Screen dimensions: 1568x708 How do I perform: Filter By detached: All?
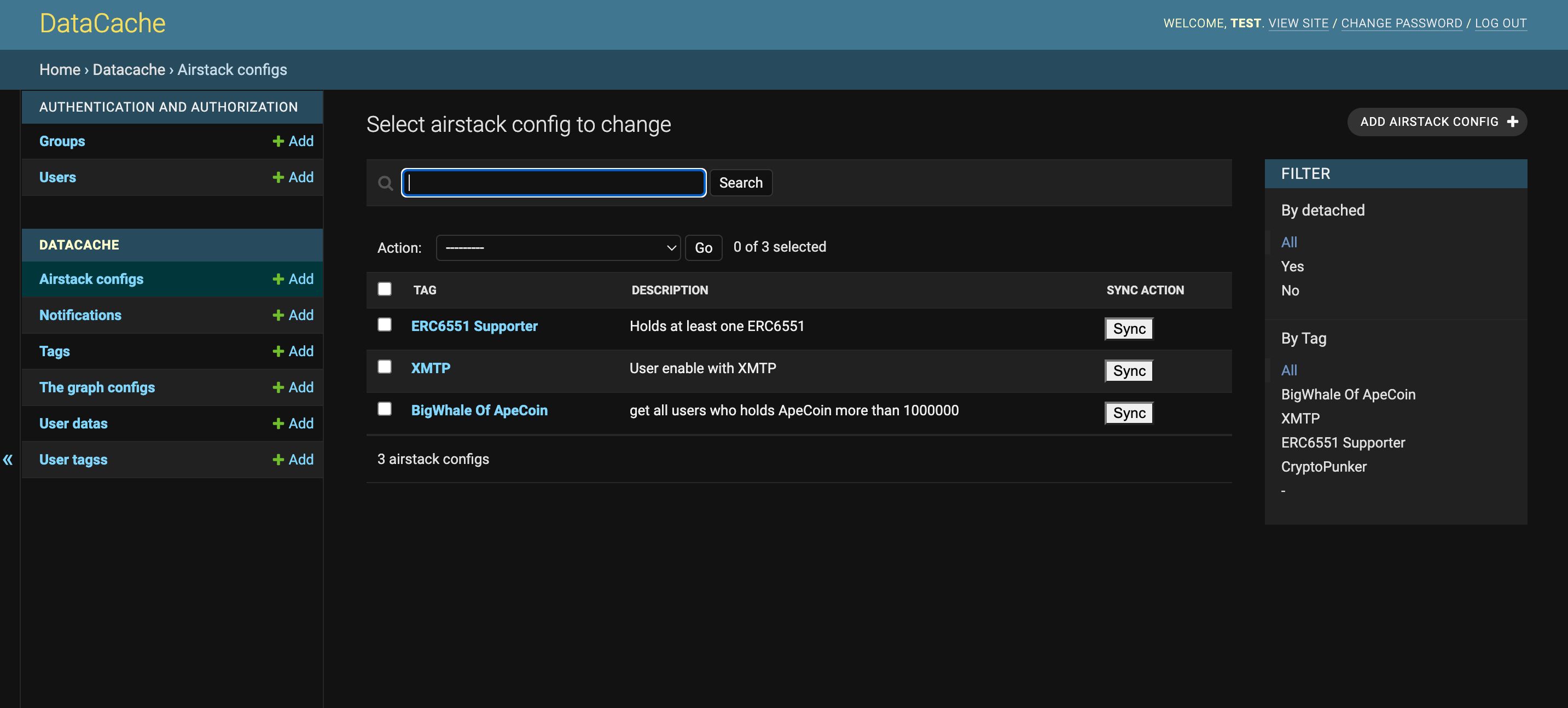point(1289,242)
